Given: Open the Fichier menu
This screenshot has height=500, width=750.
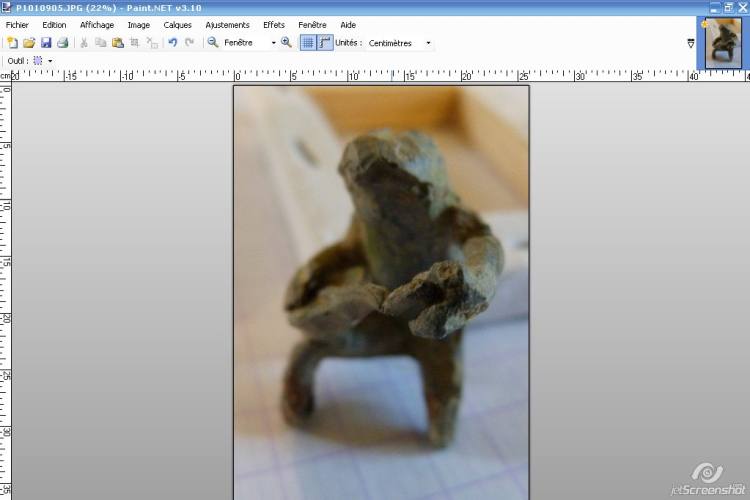Looking at the screenshot, I should point(17,25).
